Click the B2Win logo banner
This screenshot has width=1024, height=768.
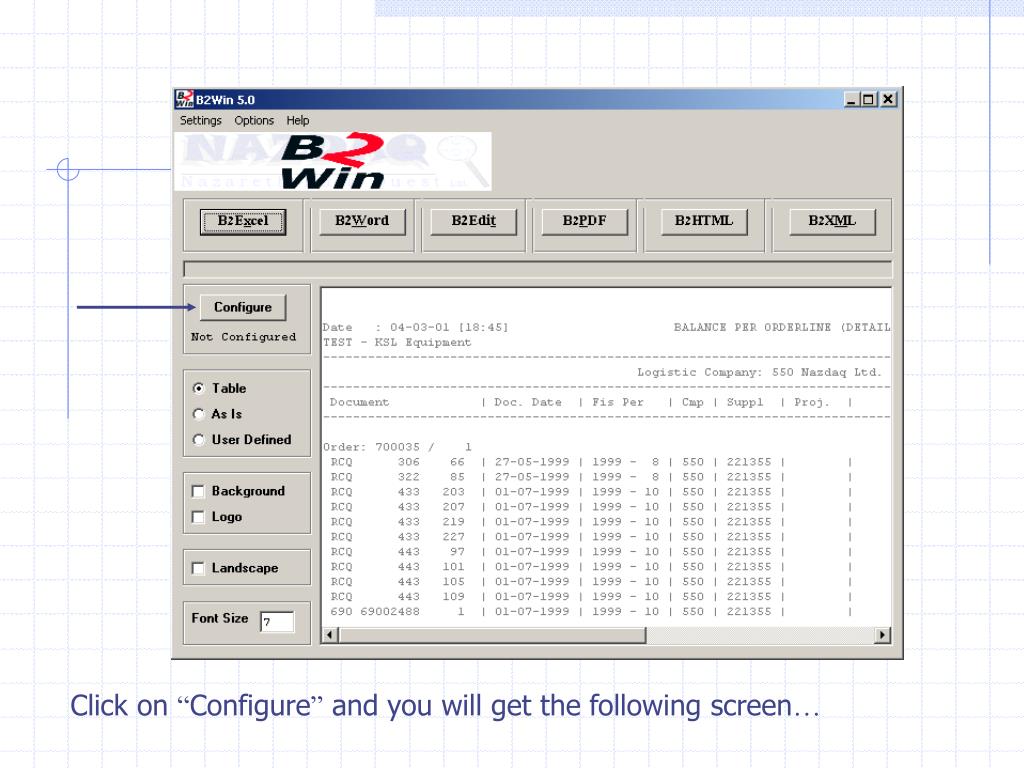(x=333, y=161)
